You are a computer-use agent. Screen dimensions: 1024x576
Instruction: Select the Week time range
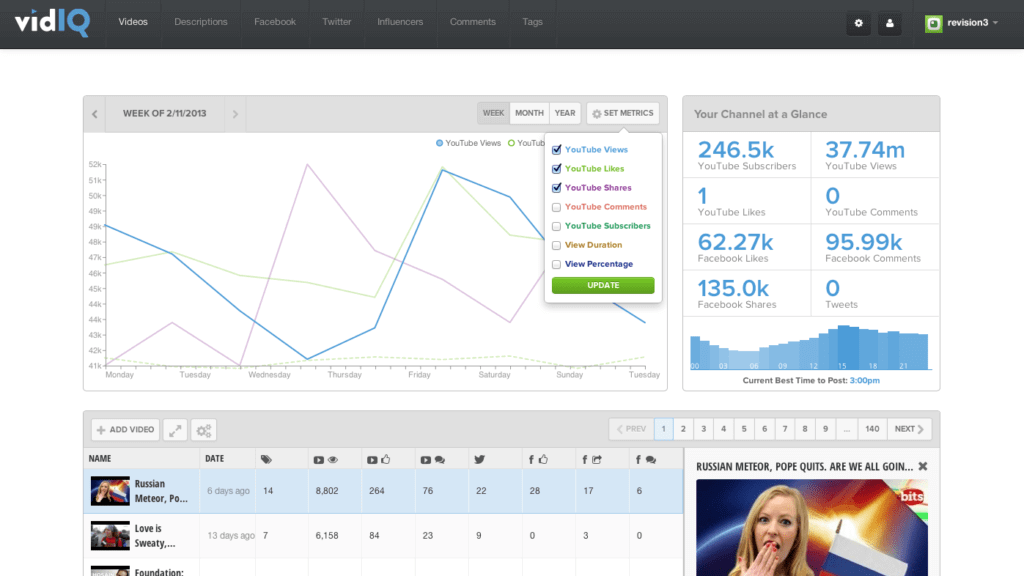point(493,113)
